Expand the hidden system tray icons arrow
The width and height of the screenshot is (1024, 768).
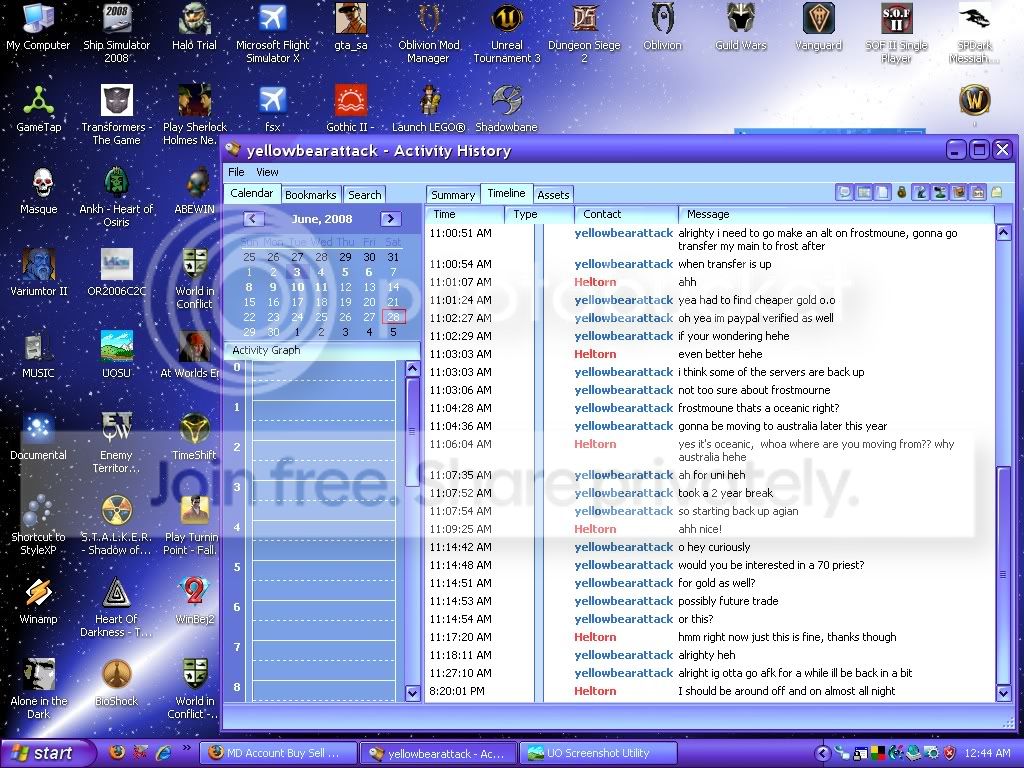point(822,753)
